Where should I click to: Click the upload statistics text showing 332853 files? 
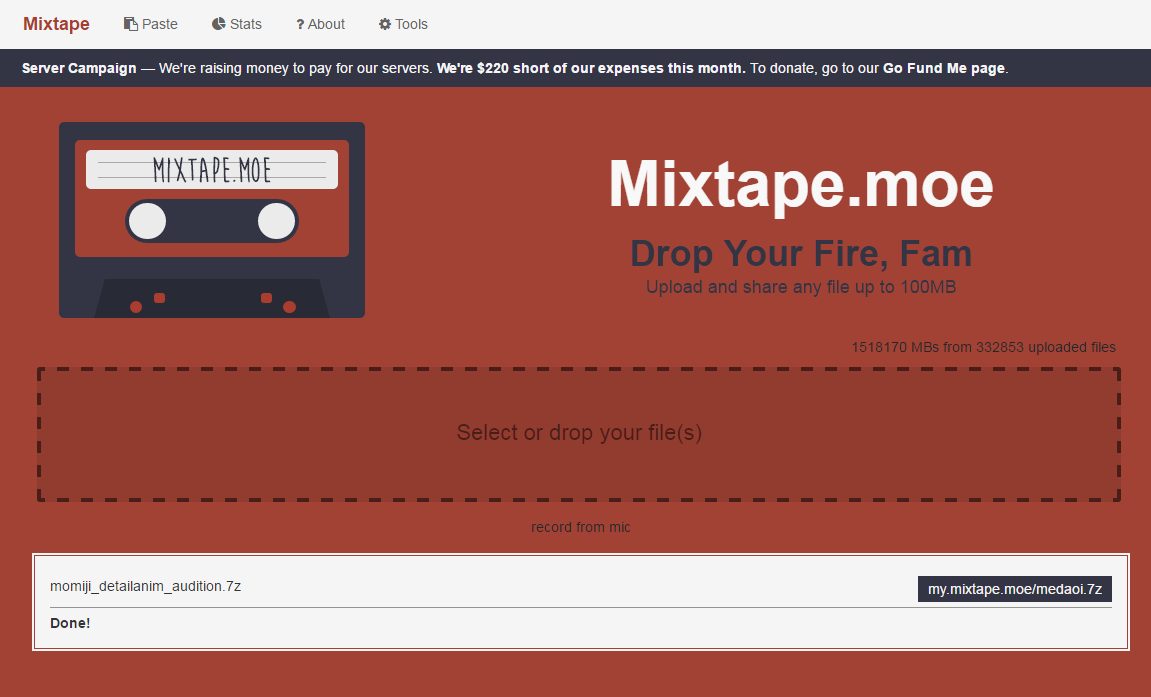984,347
